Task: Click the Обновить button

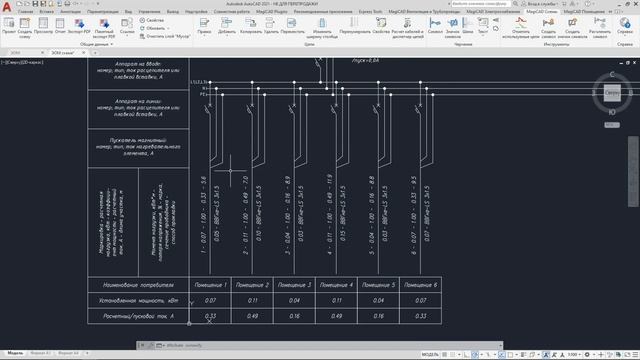Action: coord(153,28)
